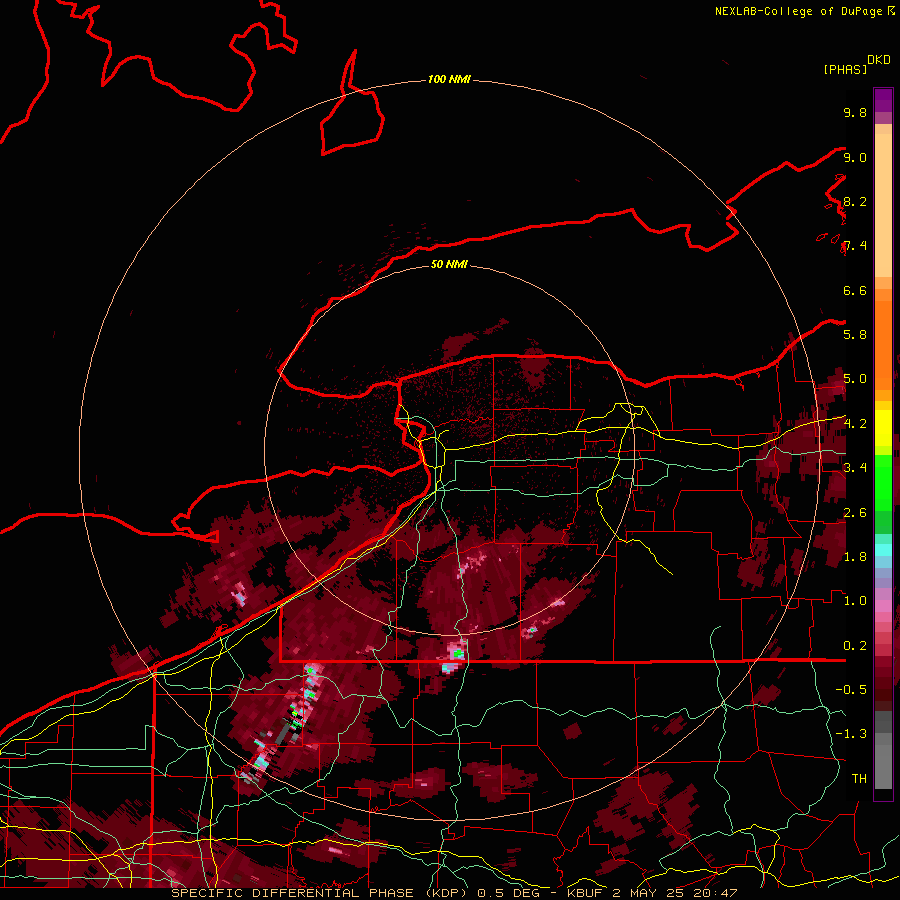Click the 5.0 value on the legend

pyautogui.click(x=855, y=379)
